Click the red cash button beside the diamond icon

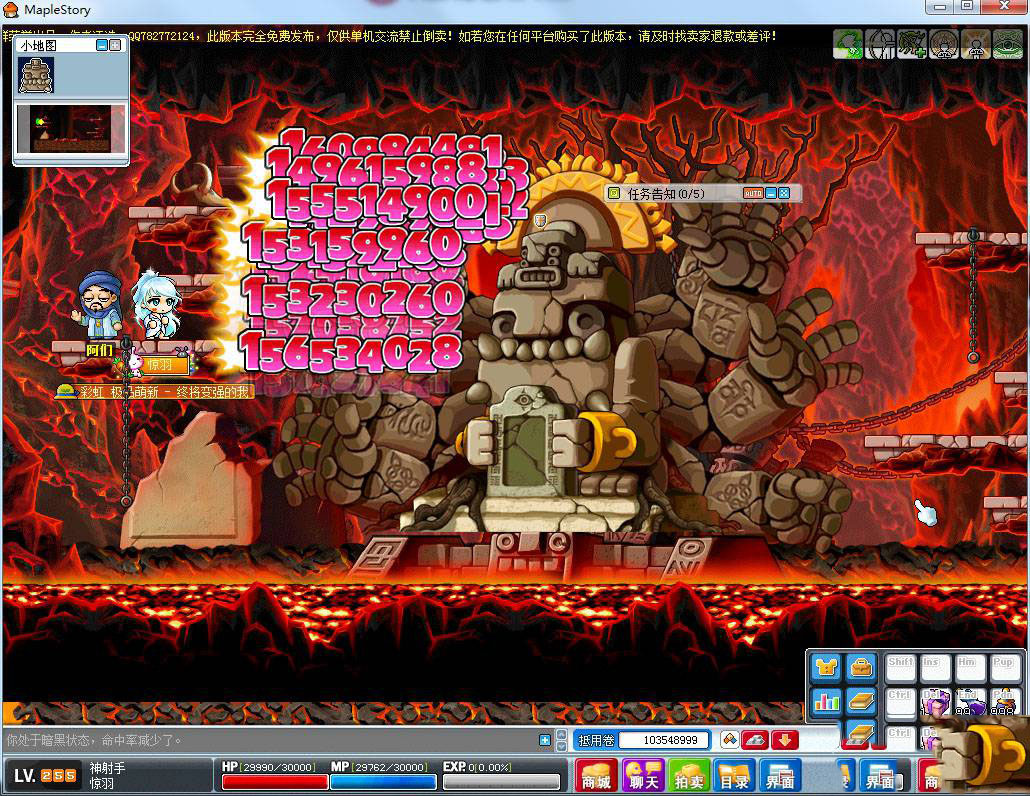(x=755, y=740)
